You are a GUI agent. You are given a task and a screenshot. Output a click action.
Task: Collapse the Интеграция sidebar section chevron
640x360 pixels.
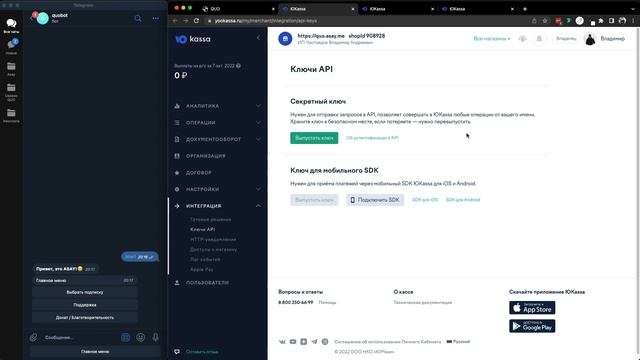tap(258, 206)
